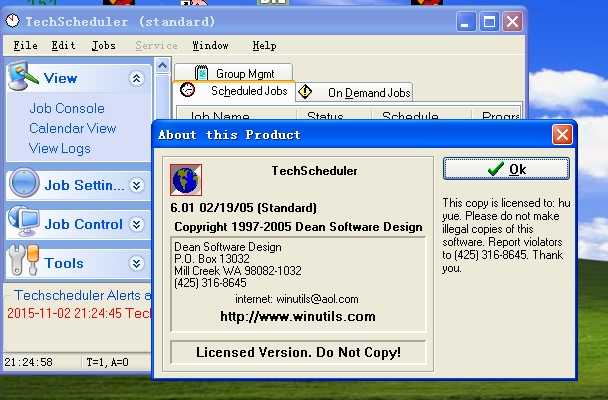The height and width of the screenshot is (400, 608).
Task: Close the About this Product dialog
Action: click(562, 134)
